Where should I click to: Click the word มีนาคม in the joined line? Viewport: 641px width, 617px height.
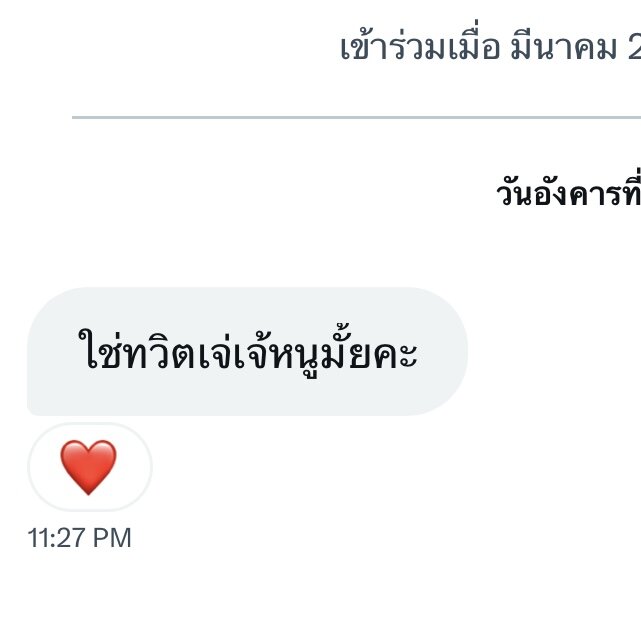click(x=564, y=48)
